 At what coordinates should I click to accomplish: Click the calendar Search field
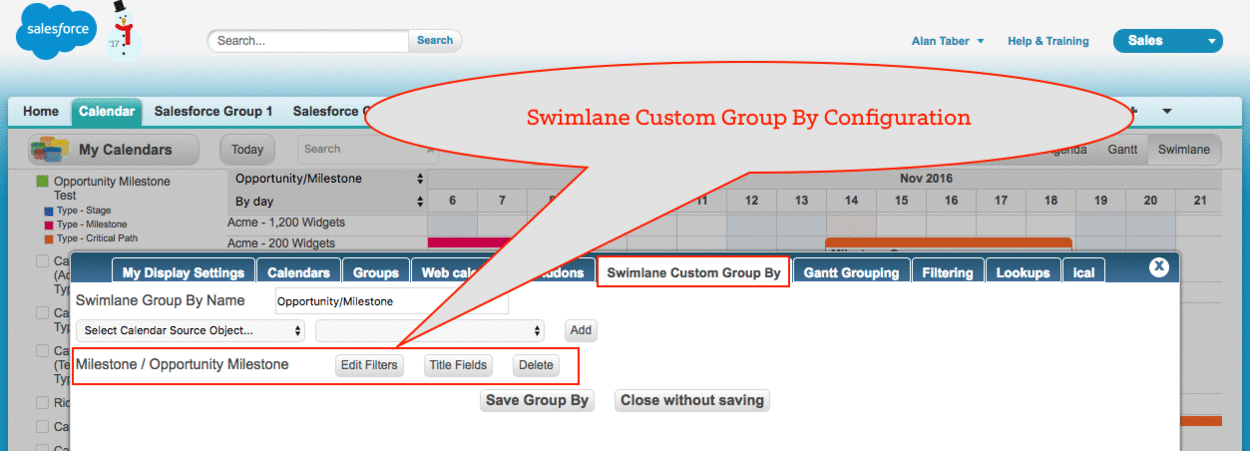click(x=368, y=149)
